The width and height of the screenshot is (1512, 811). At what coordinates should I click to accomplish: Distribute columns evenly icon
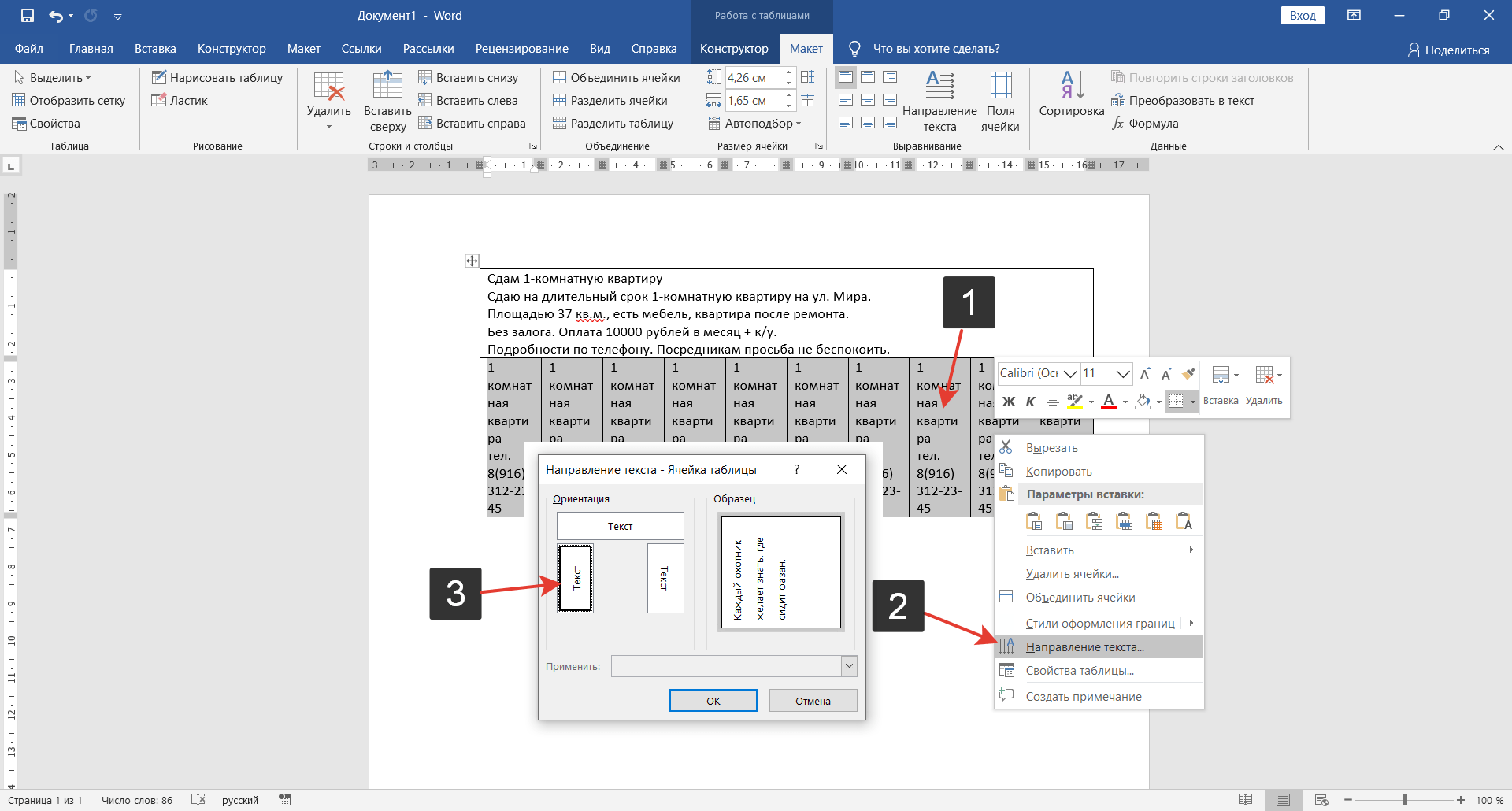point(808,100)
